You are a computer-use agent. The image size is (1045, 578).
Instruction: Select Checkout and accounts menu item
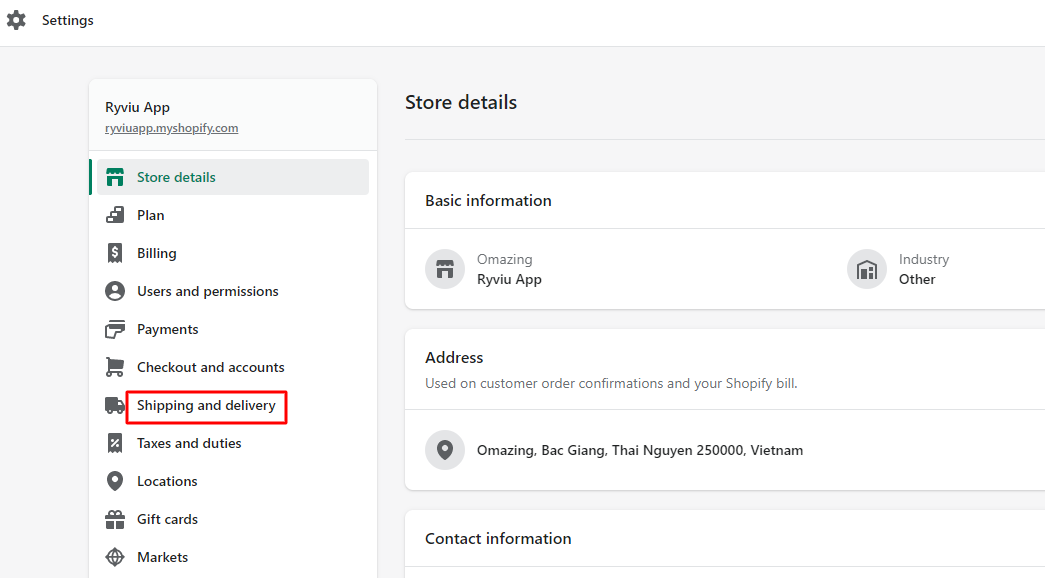(210, 367)
